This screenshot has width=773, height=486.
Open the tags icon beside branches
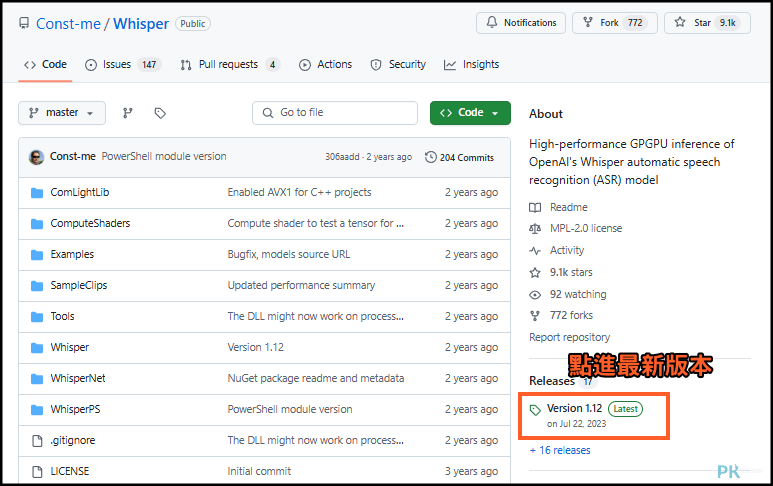[x=160, y=113]
